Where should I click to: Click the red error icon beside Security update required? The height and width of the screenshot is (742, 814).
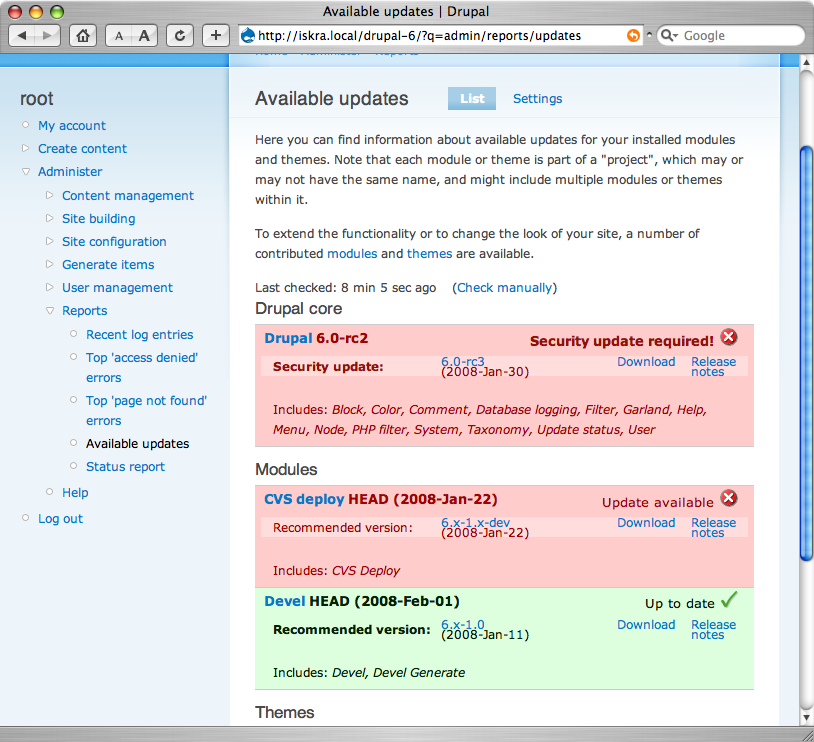coord(729,337)
